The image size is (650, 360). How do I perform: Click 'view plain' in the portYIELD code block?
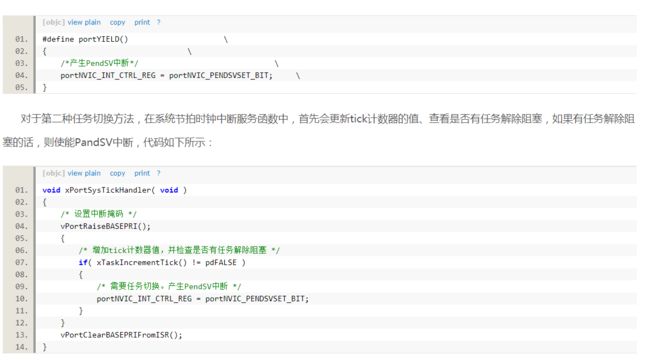pyautogui.click(x=84, y=22)
